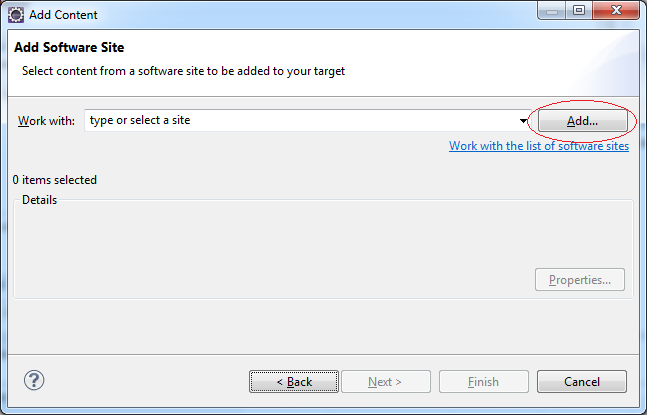
Task: Expand the Work with site dropdown arrow
Action: point(523,121)
